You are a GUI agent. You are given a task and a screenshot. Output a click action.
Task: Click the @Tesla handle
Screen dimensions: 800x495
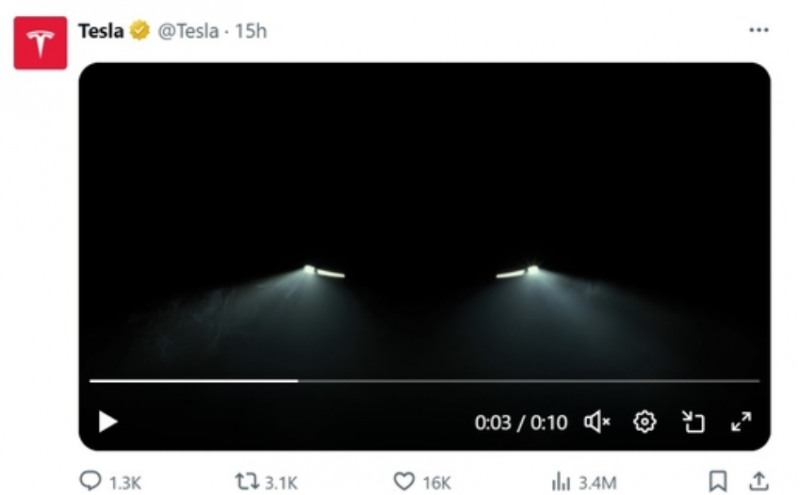click(186, 31)
